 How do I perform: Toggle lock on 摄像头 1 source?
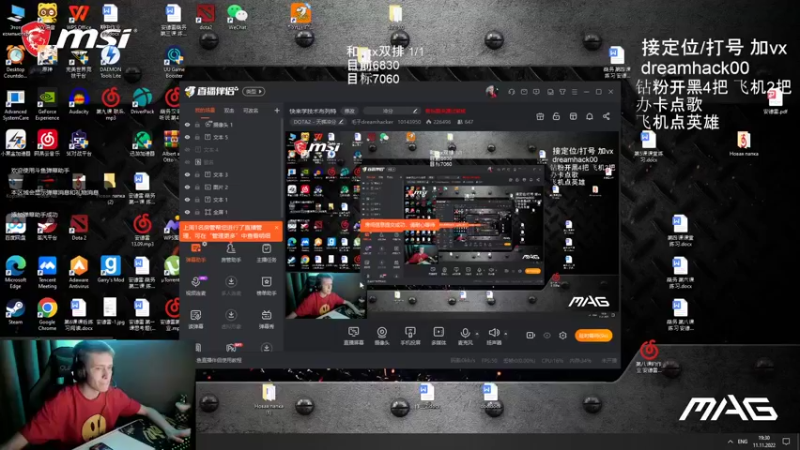point(197,124)
